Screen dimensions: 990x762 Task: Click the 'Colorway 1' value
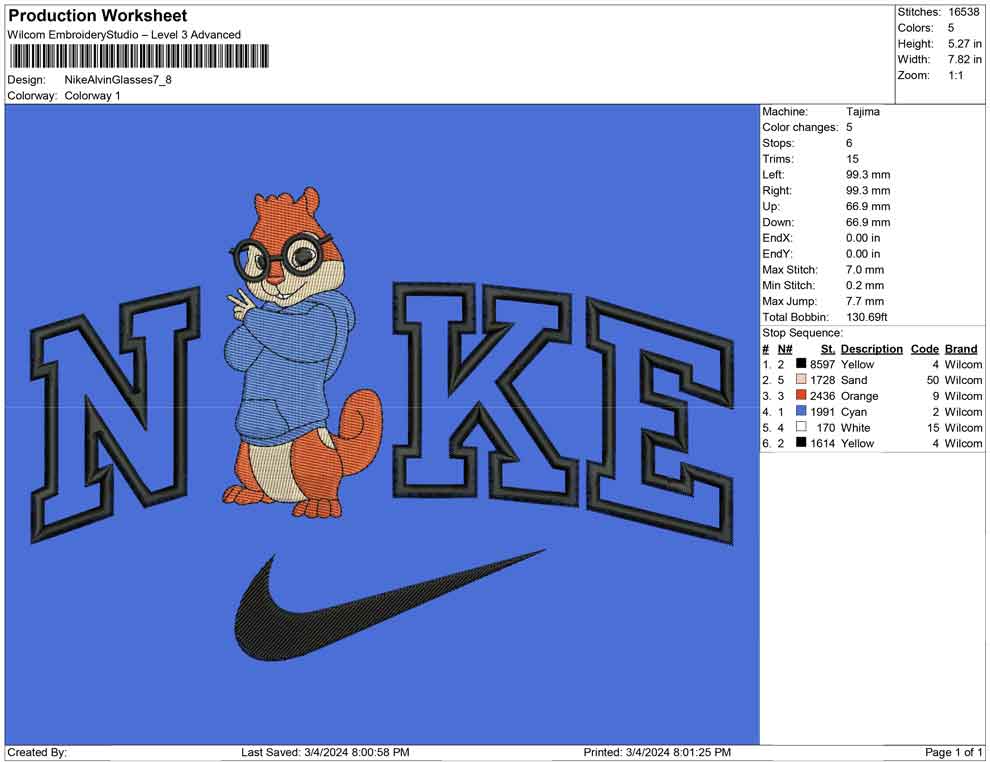pyautogui.click(x=92, y=95)
